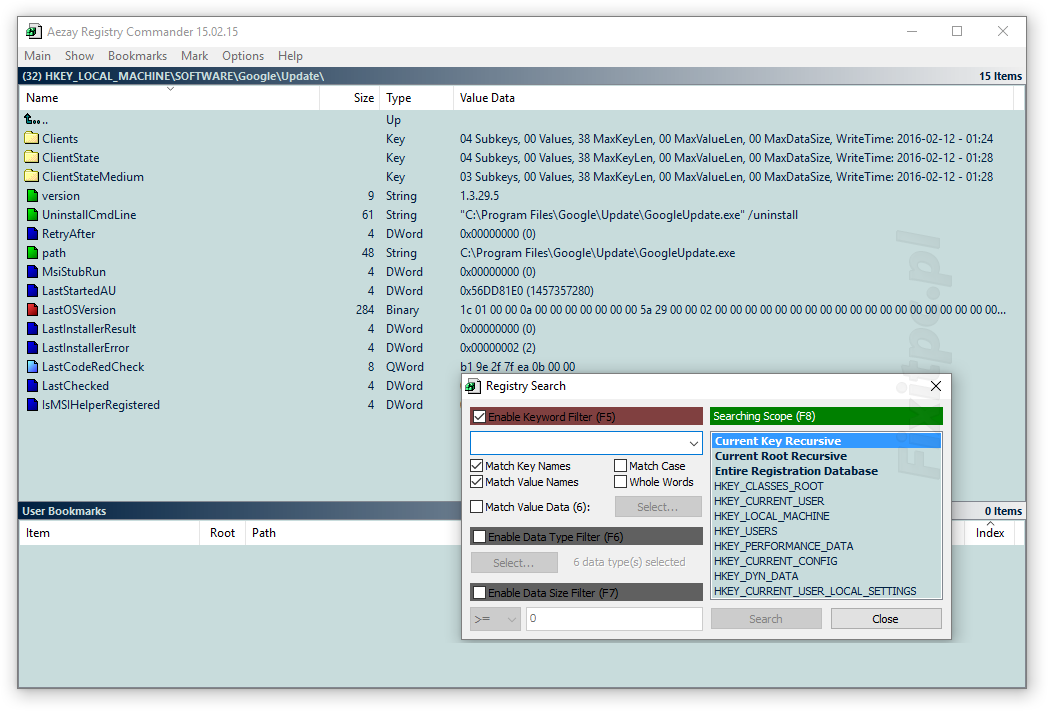1048x711 pixels.
Task: Click the green string icon beside version
Action: coord(32,196)
